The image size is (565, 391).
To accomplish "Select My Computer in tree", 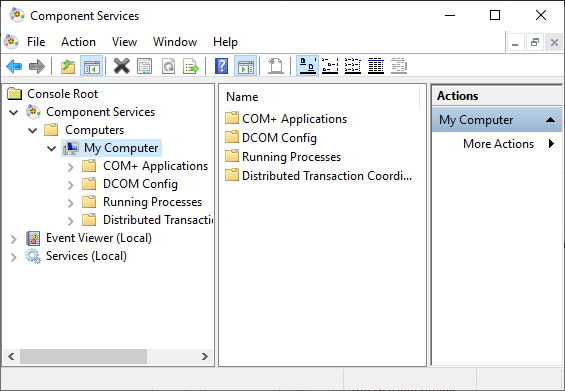I will (121, 148).
